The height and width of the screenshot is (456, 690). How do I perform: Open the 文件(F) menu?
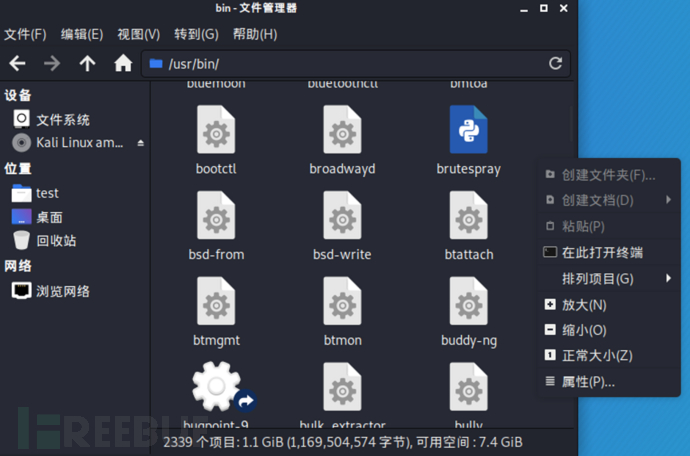coord(25,34)
